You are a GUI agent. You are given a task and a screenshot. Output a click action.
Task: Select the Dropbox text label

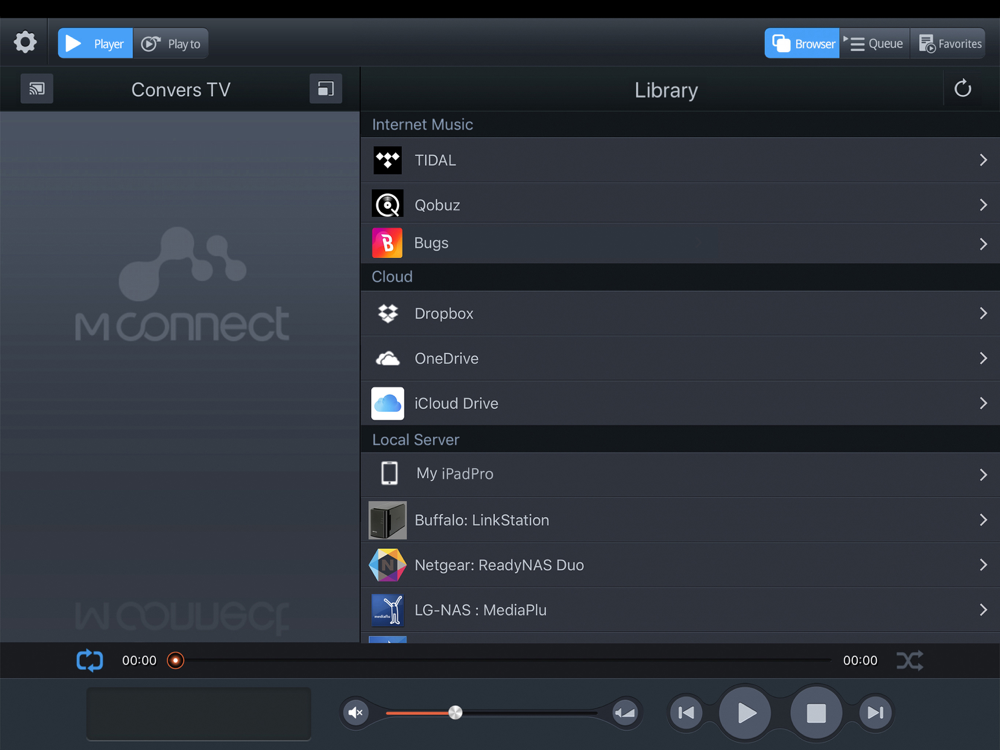[x=444, y=314]
